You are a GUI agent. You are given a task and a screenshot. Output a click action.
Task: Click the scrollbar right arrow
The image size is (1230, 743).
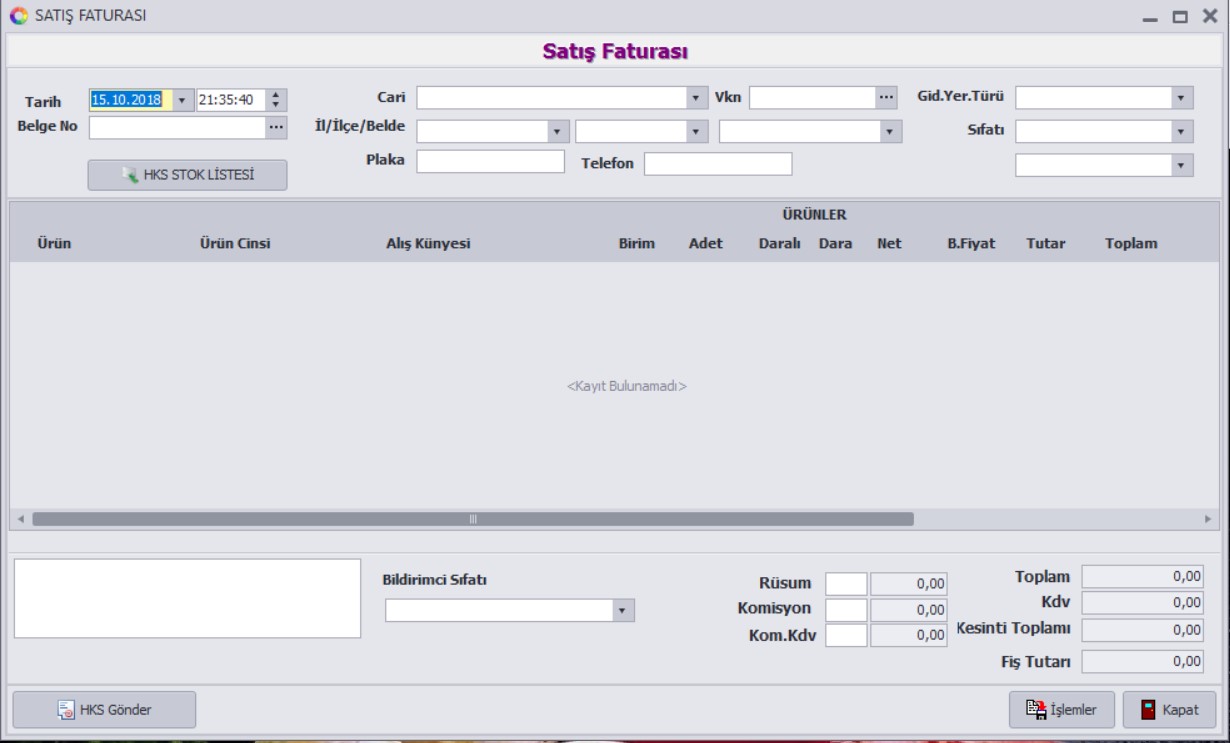(1208, 519)
